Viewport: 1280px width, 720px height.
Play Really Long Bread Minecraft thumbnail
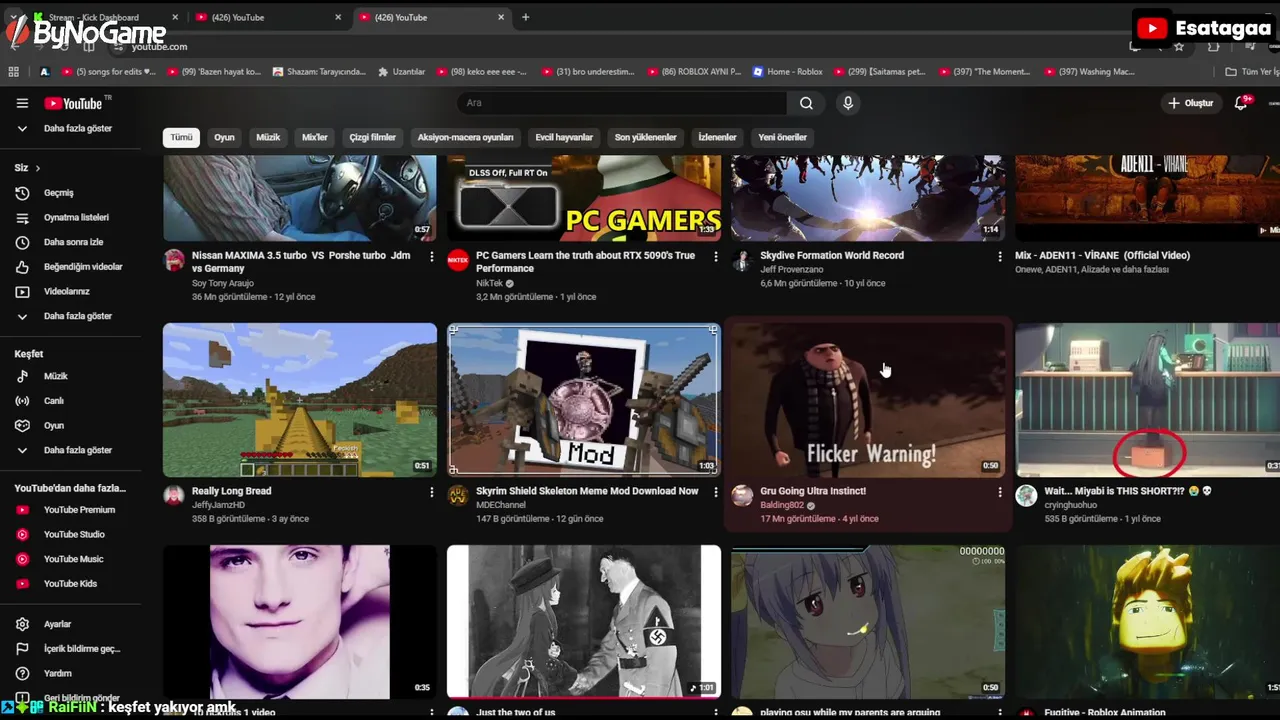300,399
